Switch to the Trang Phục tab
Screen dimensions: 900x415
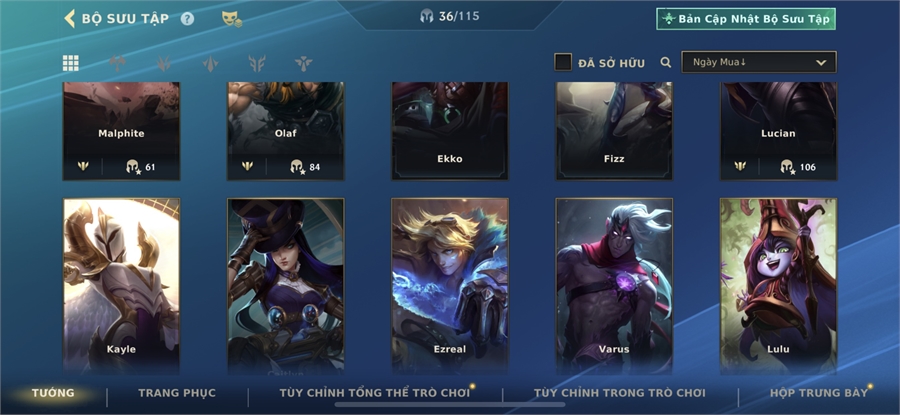177,393
